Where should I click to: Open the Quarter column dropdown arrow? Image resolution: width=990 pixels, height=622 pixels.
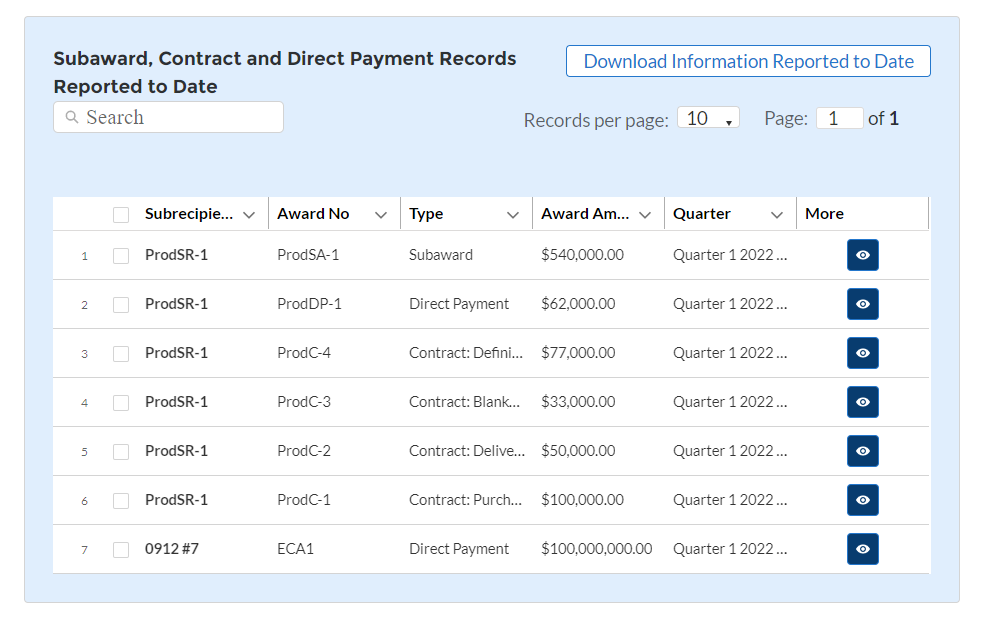click(777, 215)
